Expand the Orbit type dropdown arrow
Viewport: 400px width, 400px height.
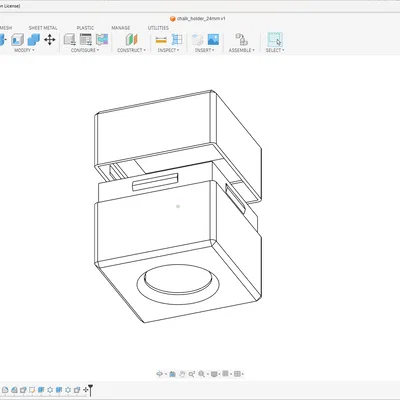166,374
